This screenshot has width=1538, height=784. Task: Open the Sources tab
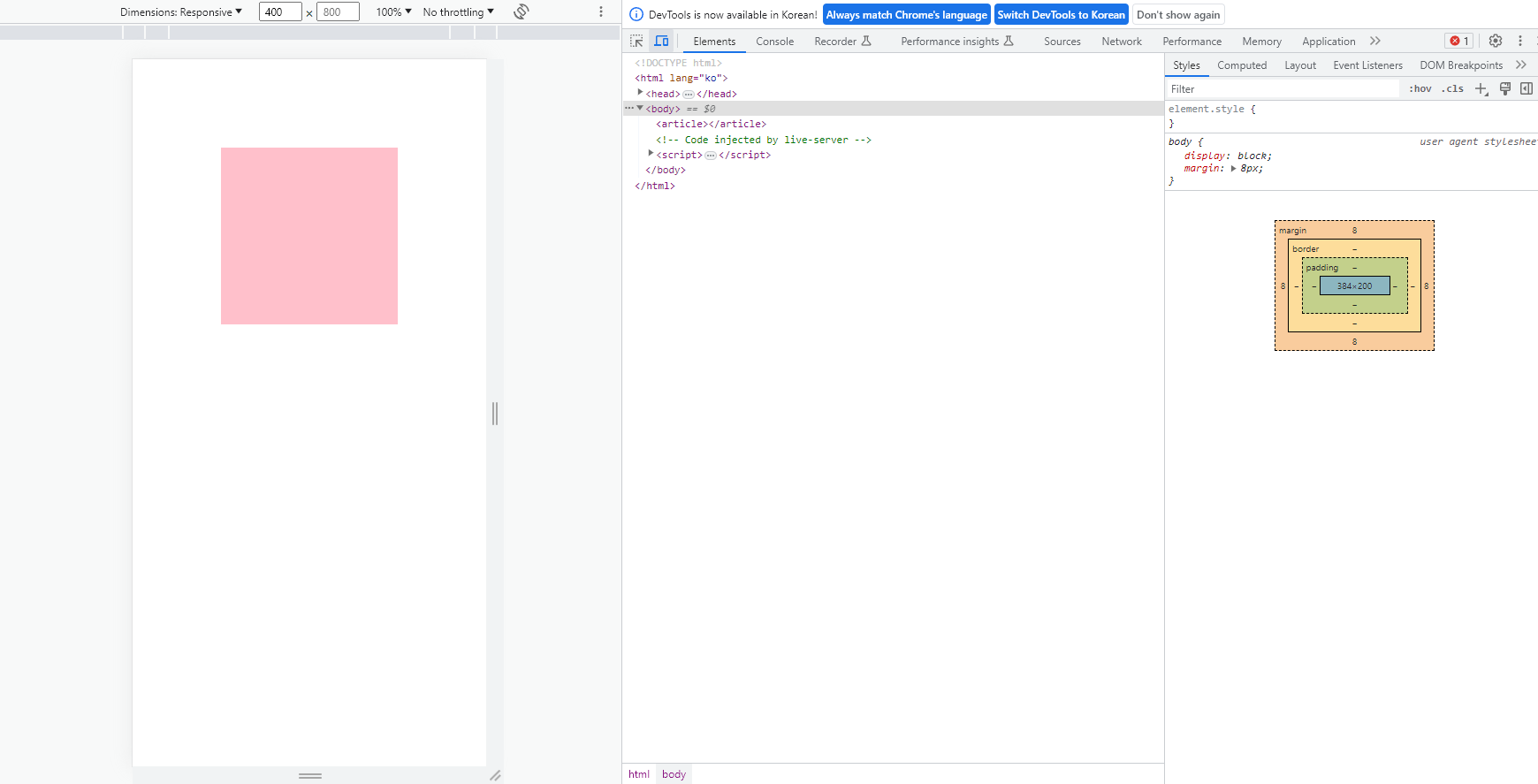(x=1062, y=41)
